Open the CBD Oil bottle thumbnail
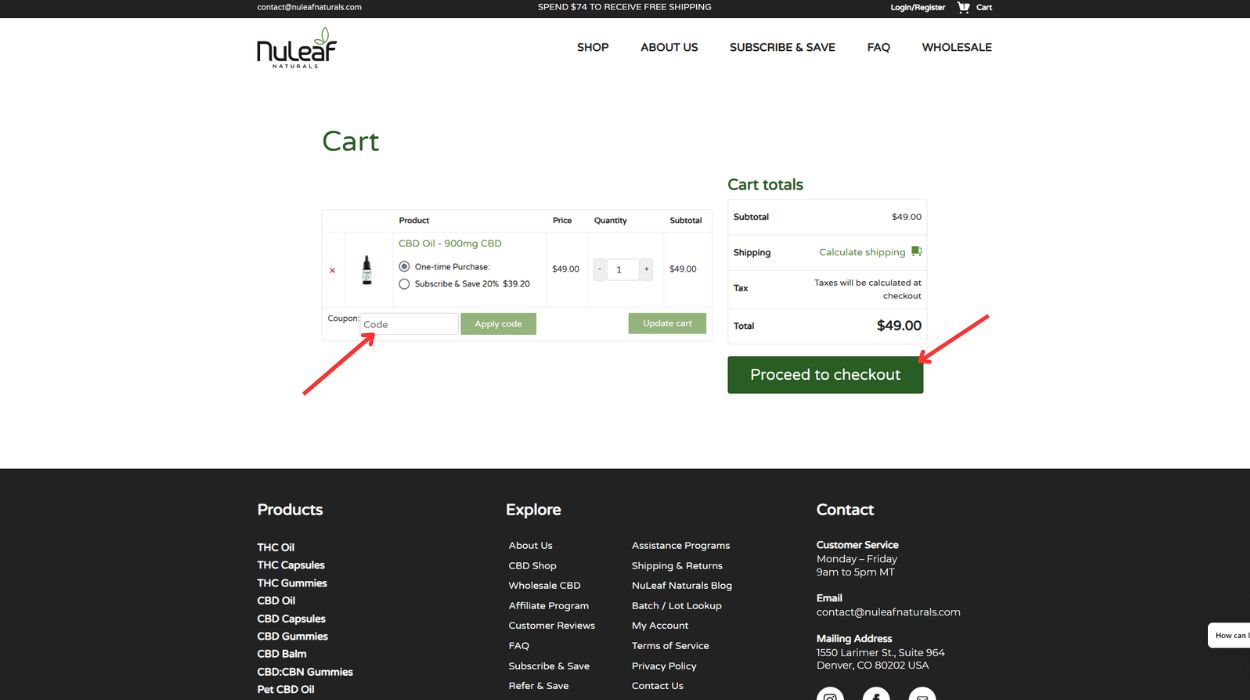Viewport: 1250px width, 700px height. pos(367,270)
